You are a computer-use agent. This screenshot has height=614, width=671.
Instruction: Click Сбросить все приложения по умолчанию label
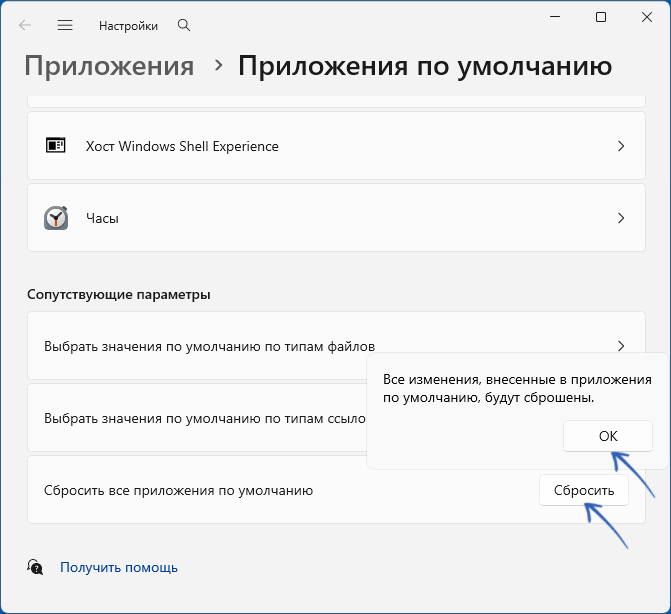click(x=178, y=490)
